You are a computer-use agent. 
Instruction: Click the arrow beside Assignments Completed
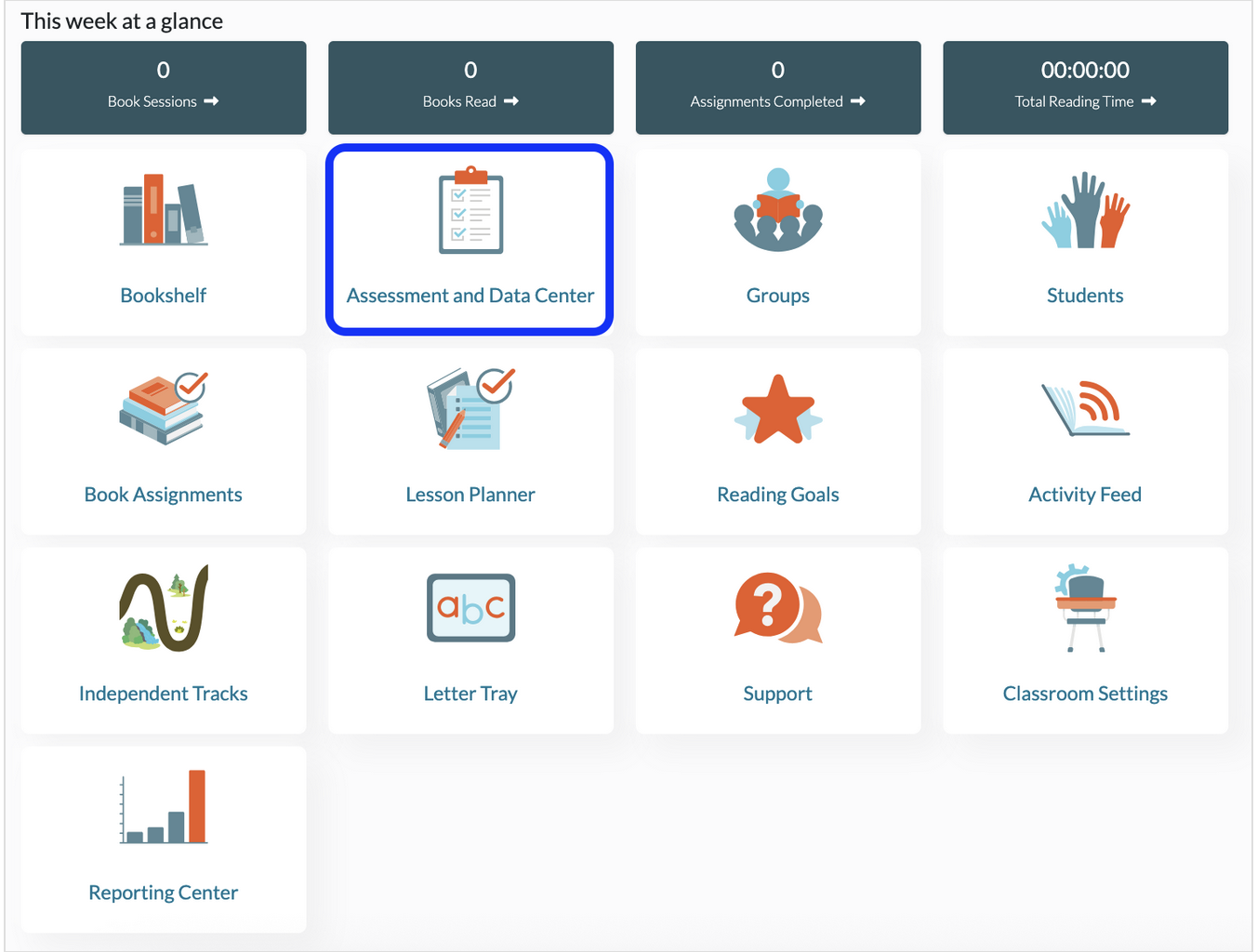[857, 101]
